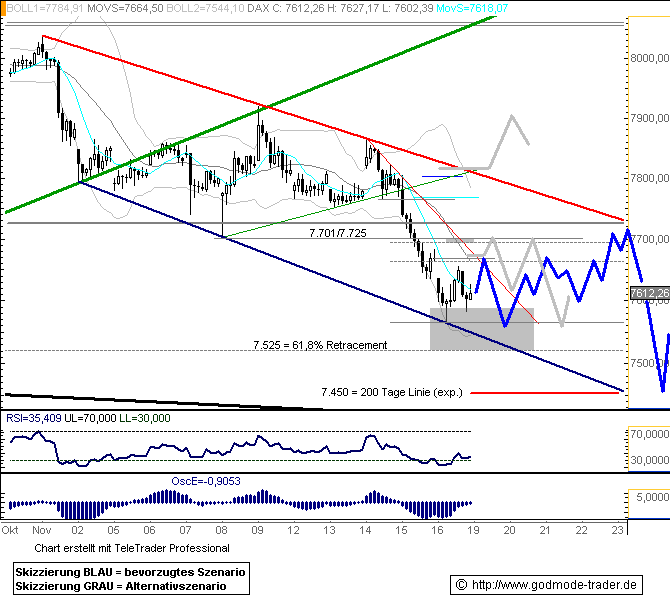
Task: Click the gray target zone rectangle
Action: [x=482, y=329]
